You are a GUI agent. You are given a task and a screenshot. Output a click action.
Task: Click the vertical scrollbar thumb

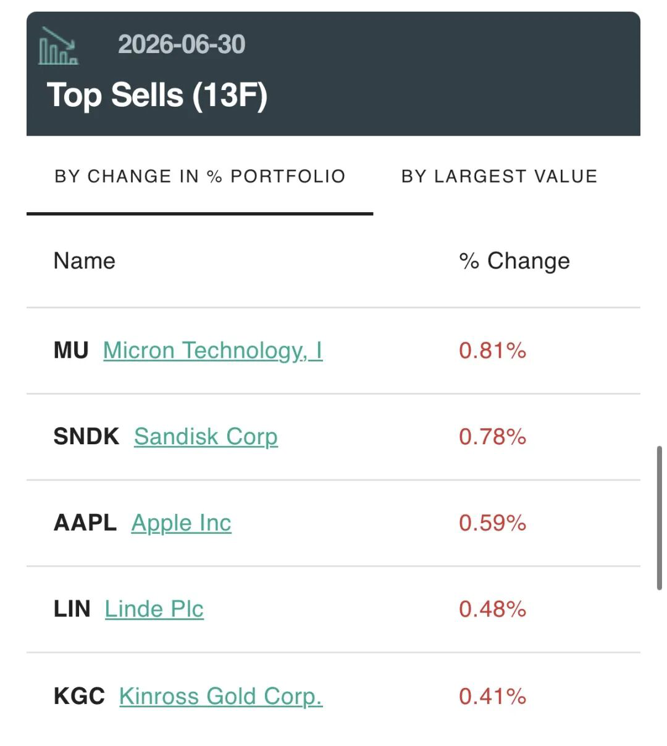(x=659, y=518)
